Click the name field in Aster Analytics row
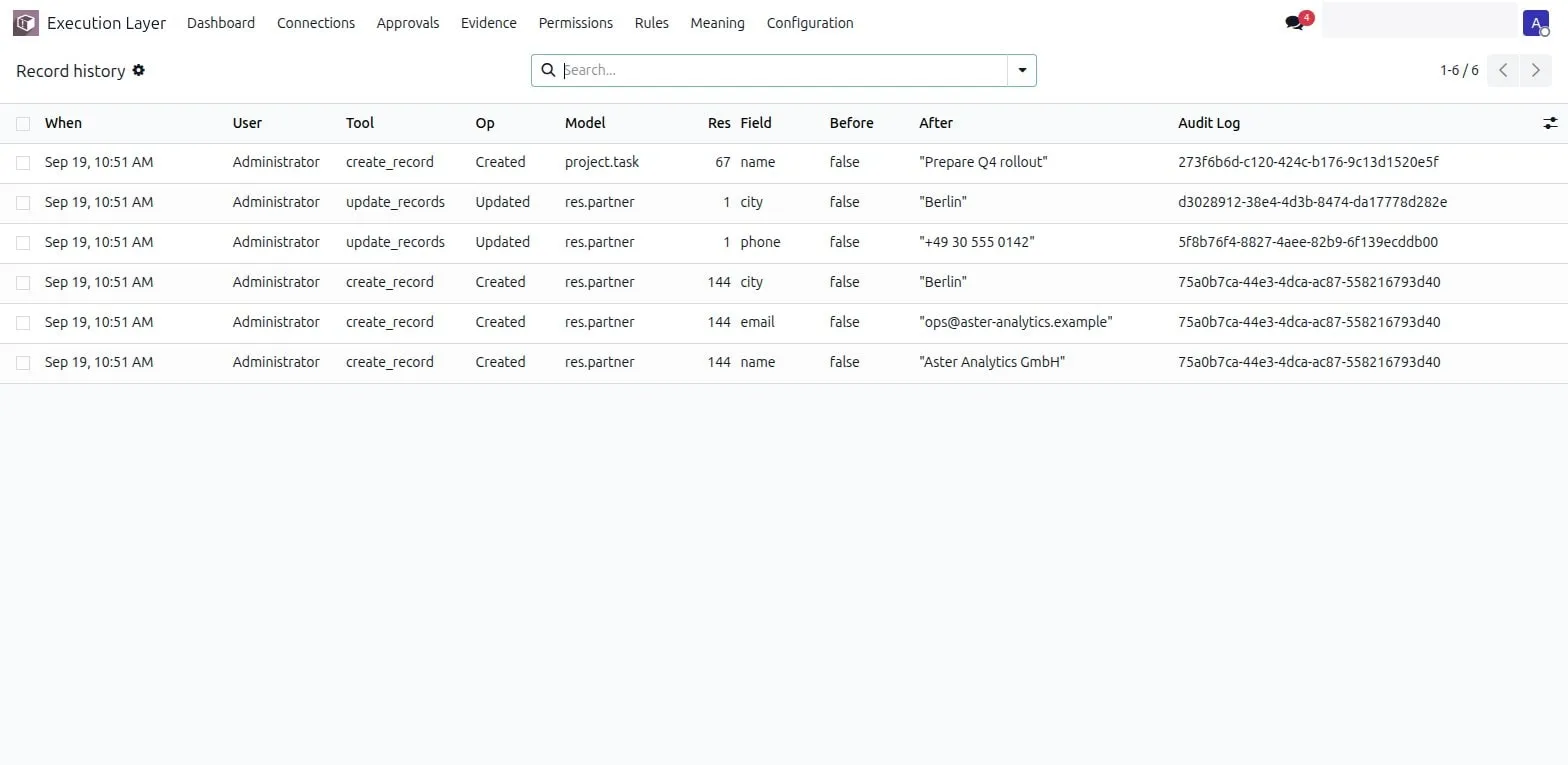The image size is (1568, 765). tap(758, 362)
